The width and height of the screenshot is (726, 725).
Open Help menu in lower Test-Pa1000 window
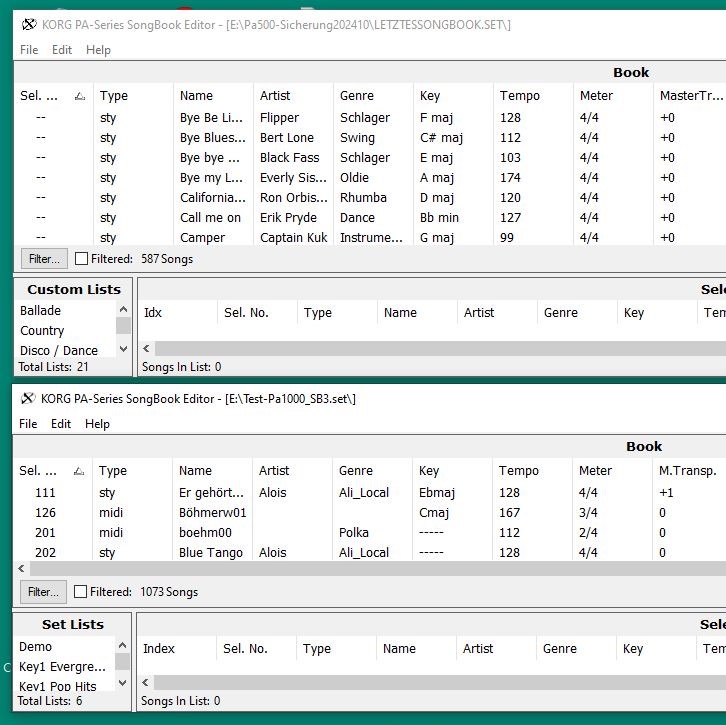[x=97, y=424]
